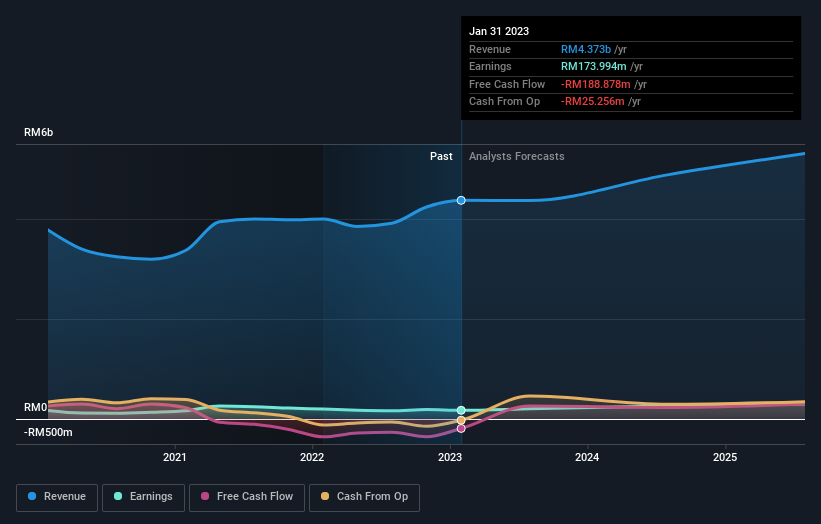Click the Cash From Op label in tooltip
The height and width of the screenshot is (524, 821).
click(504, 102)
